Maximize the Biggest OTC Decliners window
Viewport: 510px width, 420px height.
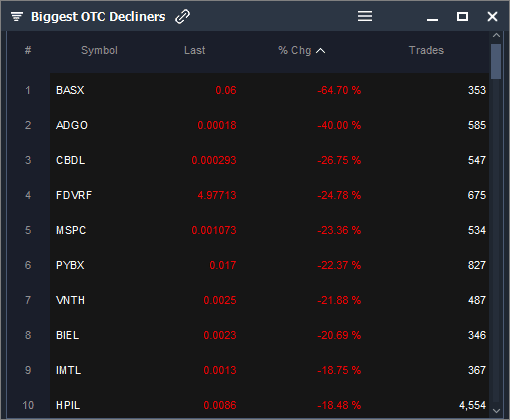coord(462,16)
